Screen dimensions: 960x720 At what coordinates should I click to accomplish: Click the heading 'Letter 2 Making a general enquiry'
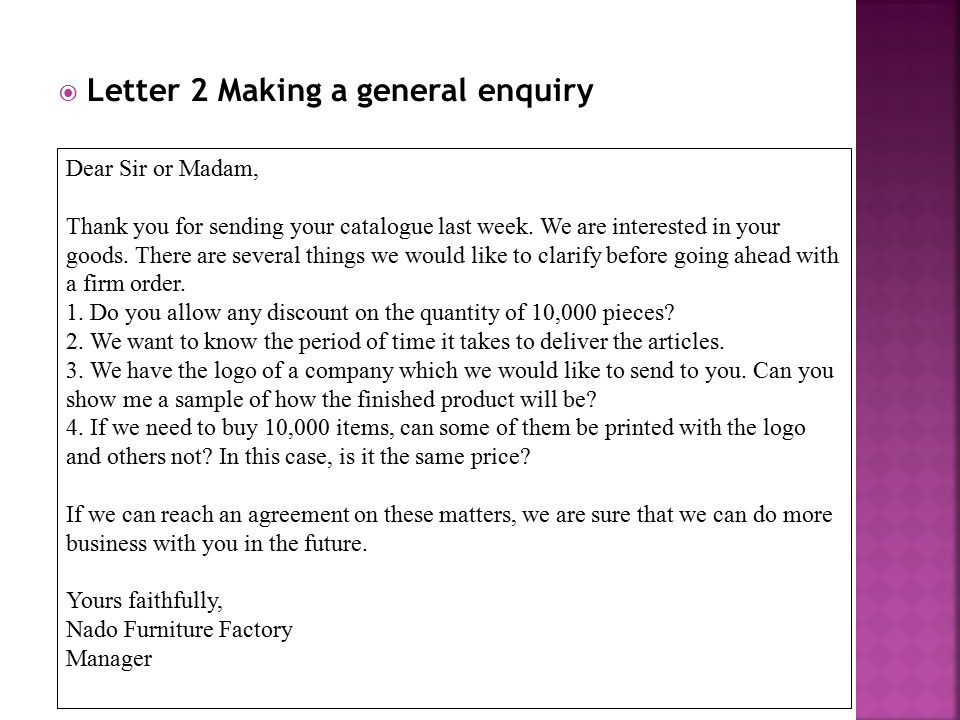click(340, 91)
